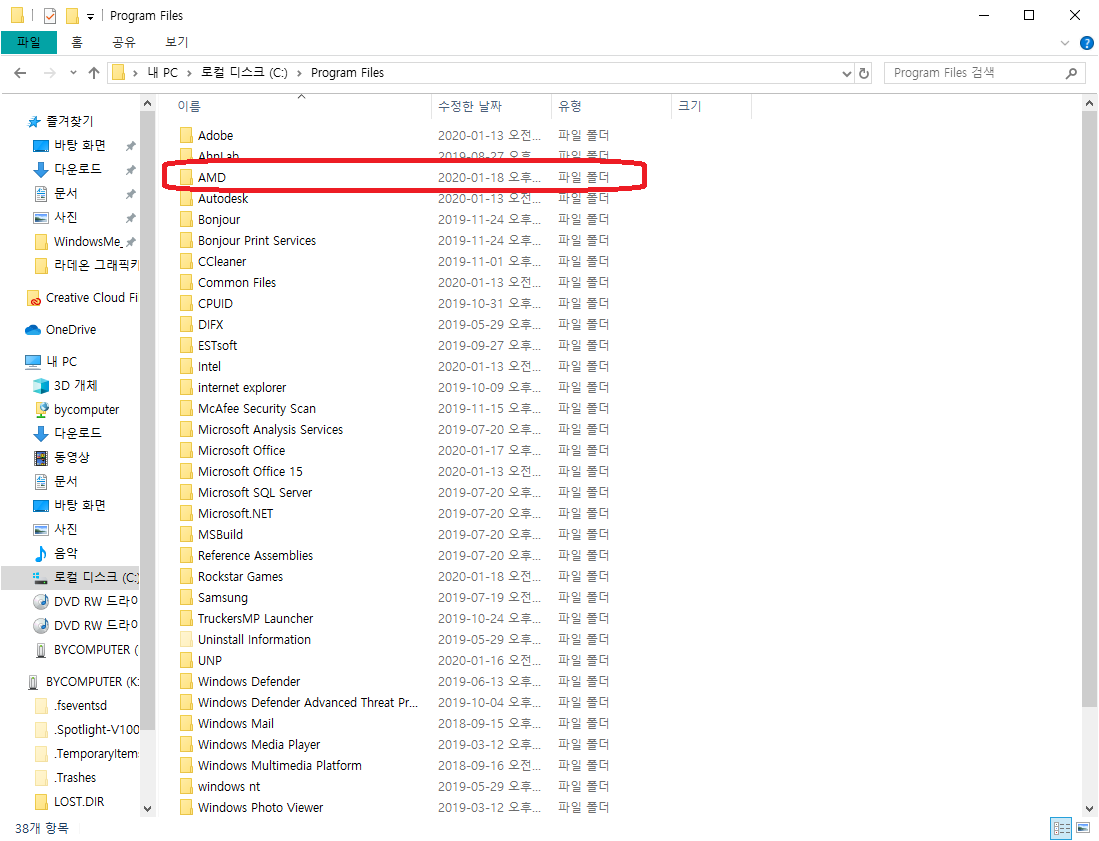Image resolution: width=1099 pixels, height=841 pixels.
Task: Open the address bar history dropdown
Action: [847, 73]
